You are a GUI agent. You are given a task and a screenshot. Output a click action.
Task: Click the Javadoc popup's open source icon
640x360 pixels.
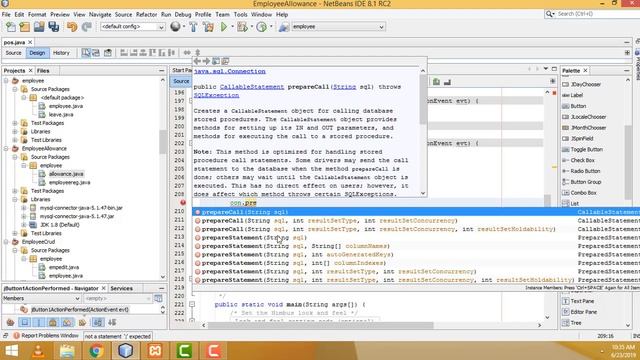225,61
